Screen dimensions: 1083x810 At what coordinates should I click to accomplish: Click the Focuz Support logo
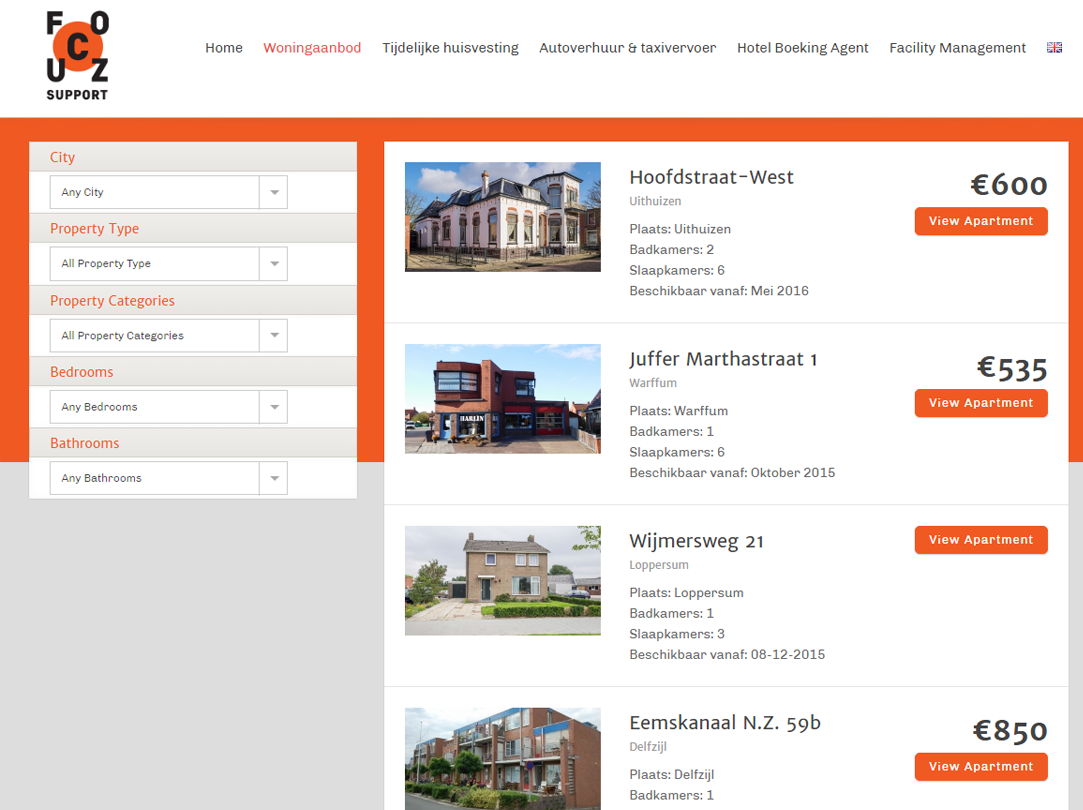77,56
